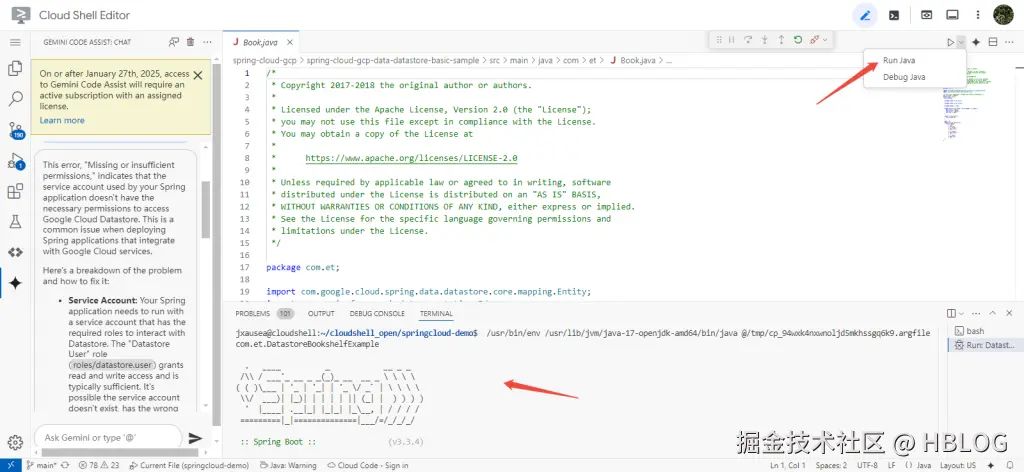Viewport: 1024px width, 472px height.
Task: Click the src breadcrumb segment
Action: [x=496, y=60]
